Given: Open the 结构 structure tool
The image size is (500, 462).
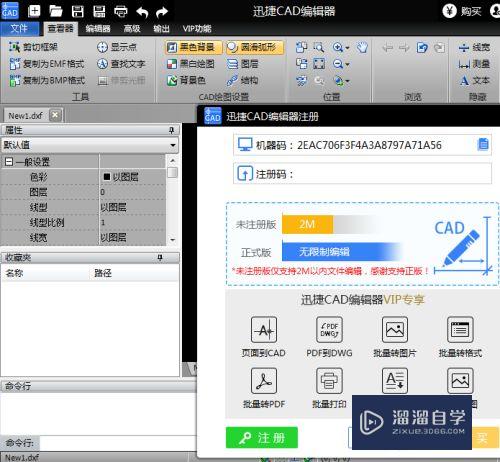Looking at the screenshot, I should (242, 80).
